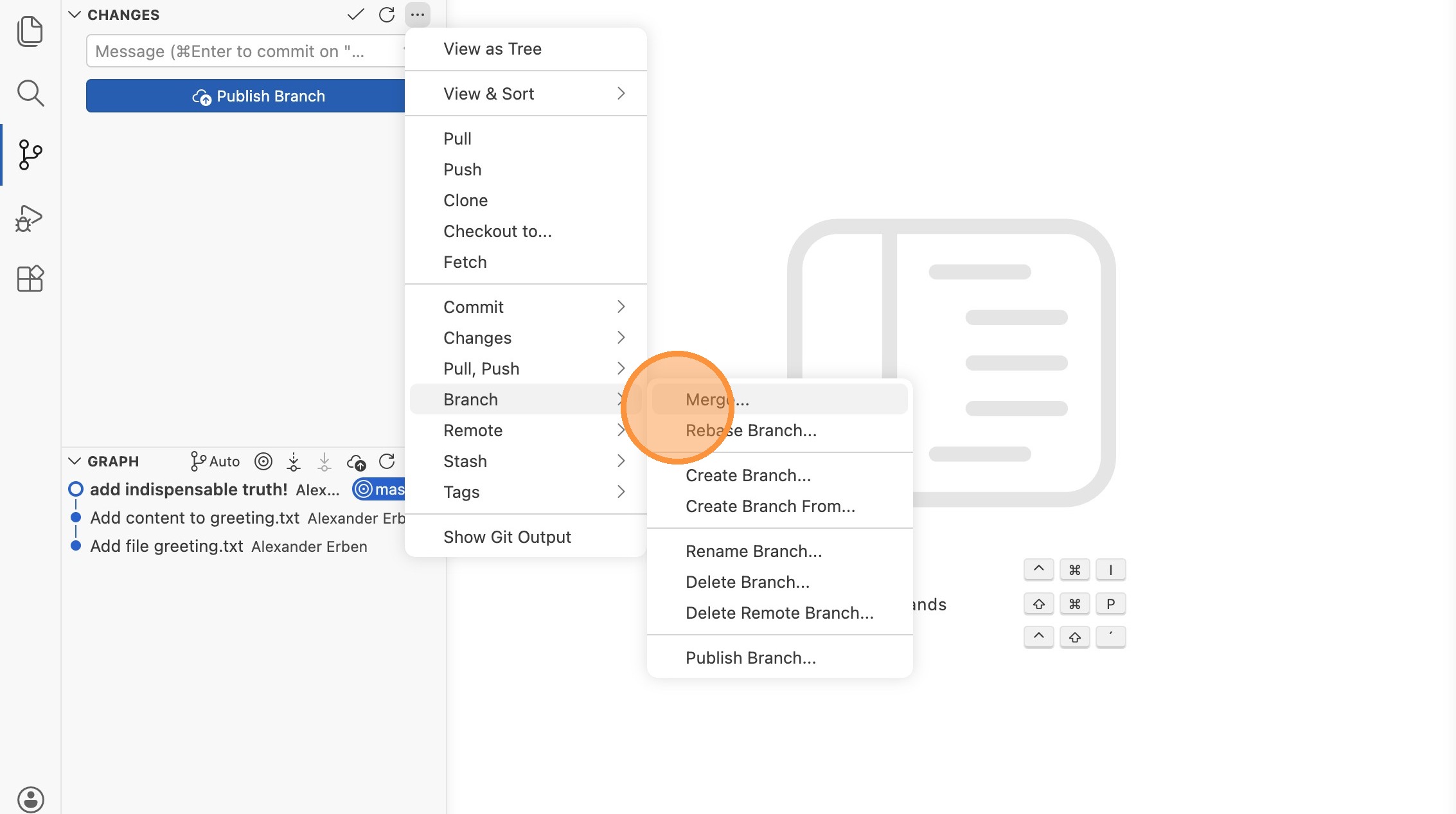Open the Explorer files icon
Screen dimensions: 1456x814
30,31
